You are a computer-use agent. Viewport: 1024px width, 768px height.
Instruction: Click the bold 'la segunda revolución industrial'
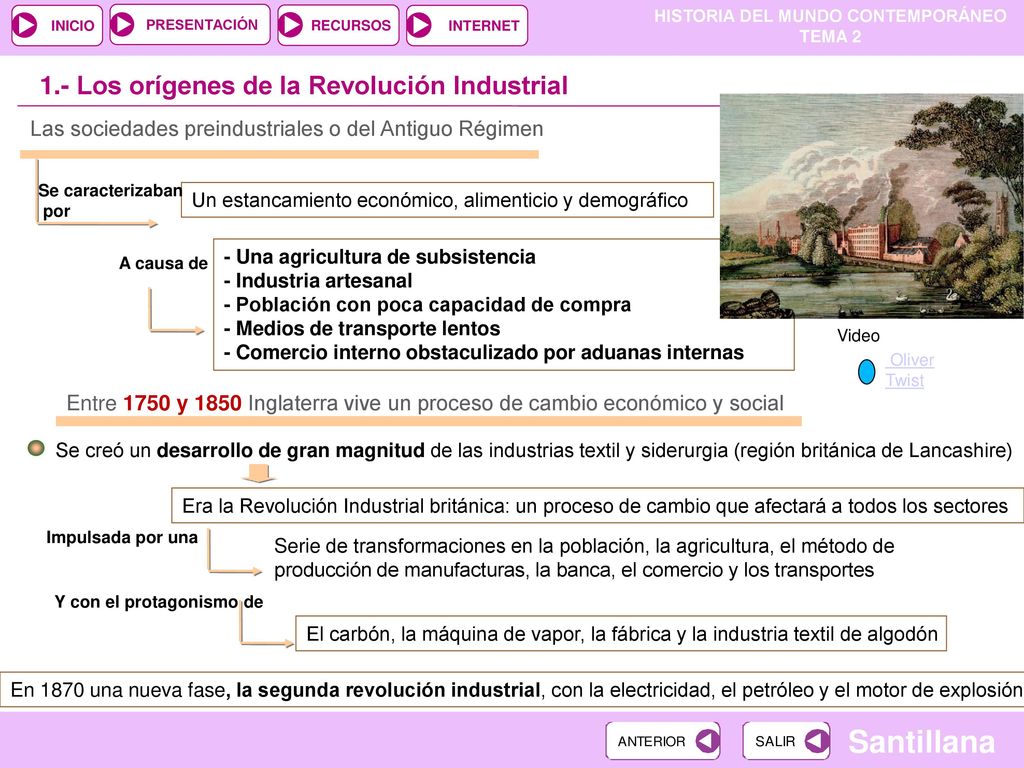point(388,690)
